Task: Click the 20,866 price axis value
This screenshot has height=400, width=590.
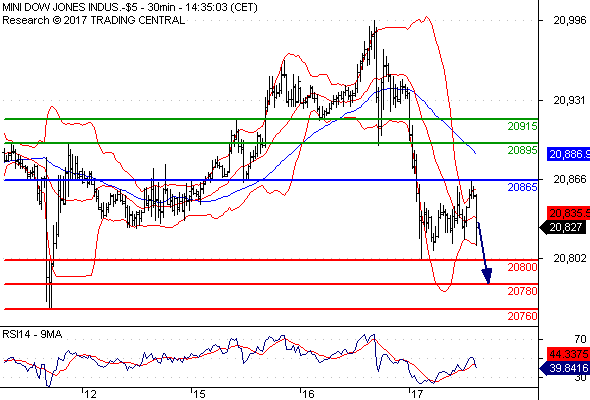Action: [x=570, y=179]
